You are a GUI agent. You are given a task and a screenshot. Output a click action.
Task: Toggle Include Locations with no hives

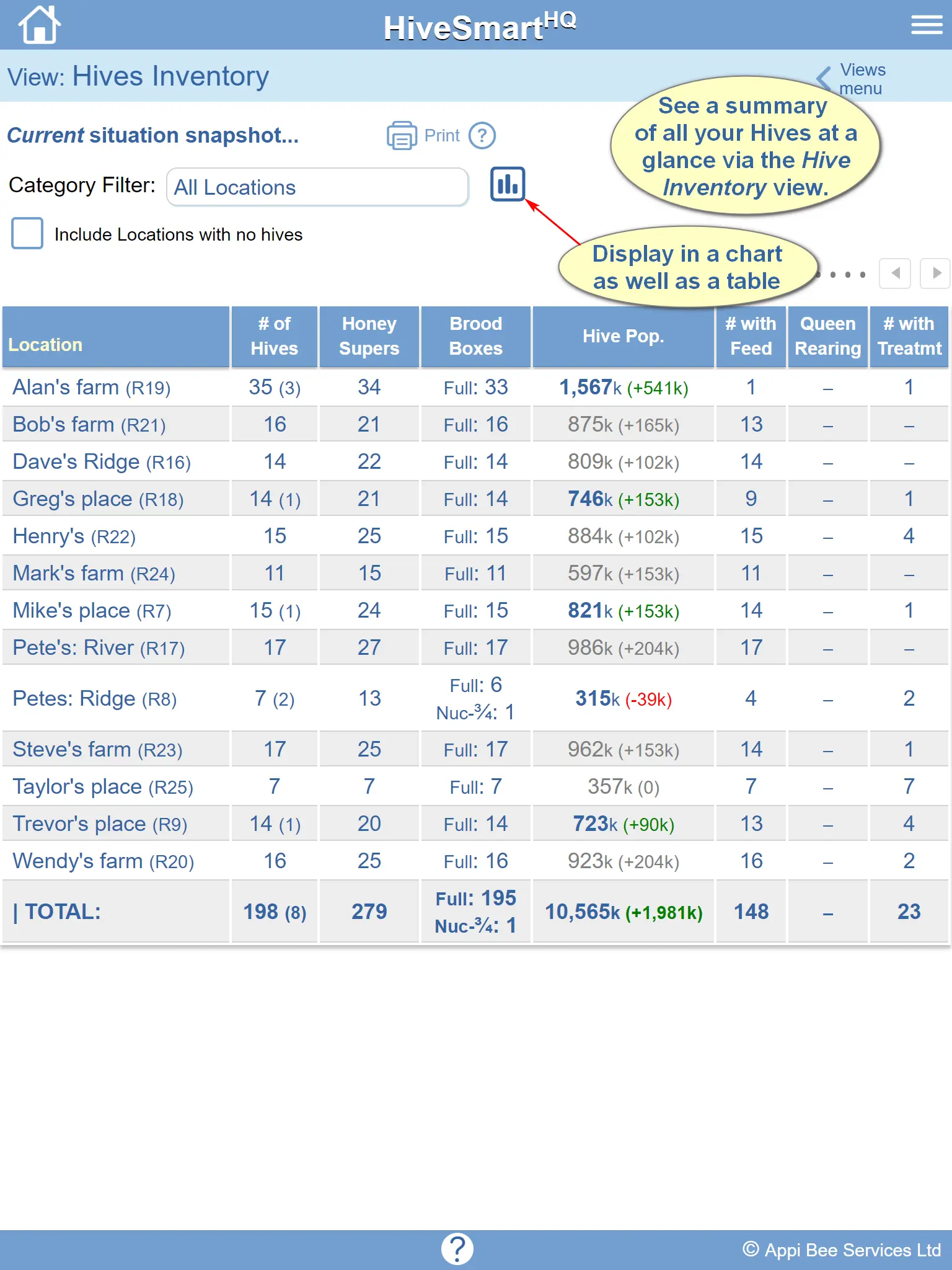pos(27,233)
